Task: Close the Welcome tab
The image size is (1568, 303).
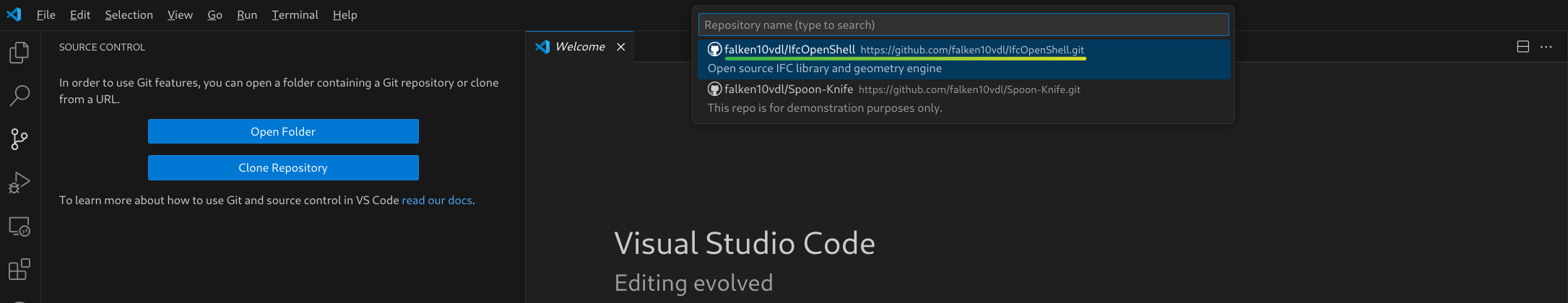Action: [x=620, y=47]
